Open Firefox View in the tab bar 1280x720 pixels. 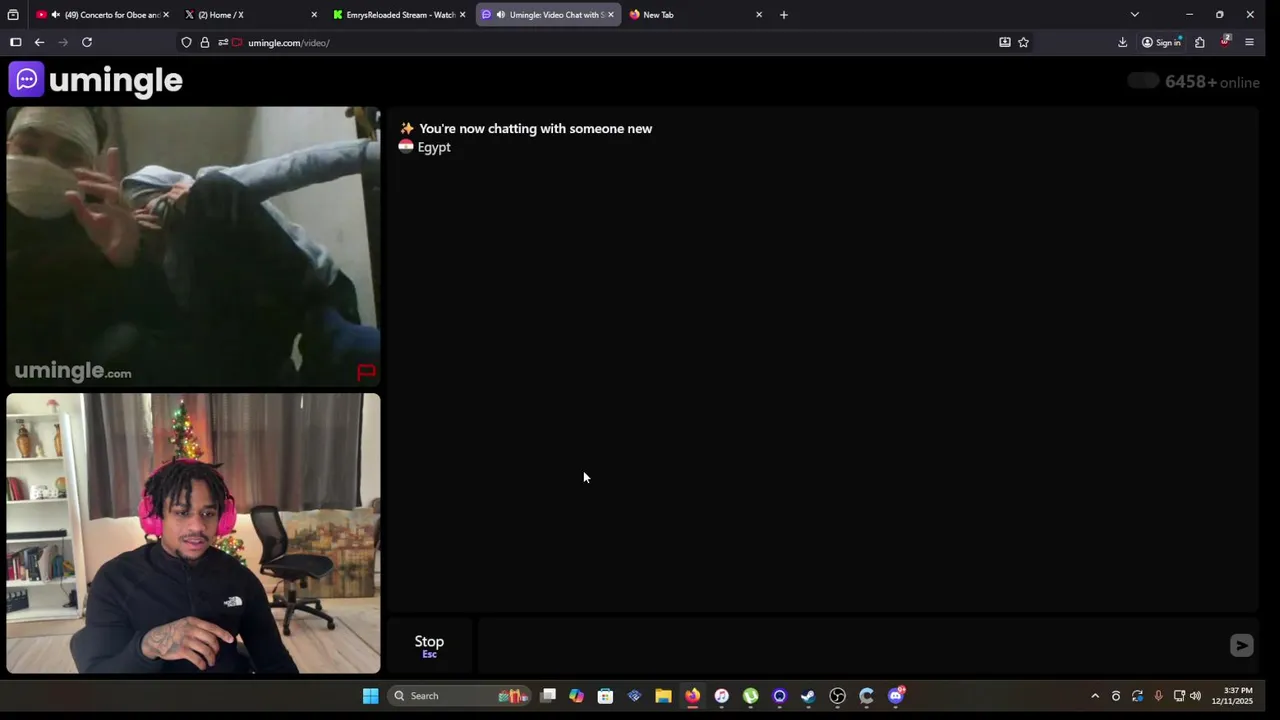13,15
